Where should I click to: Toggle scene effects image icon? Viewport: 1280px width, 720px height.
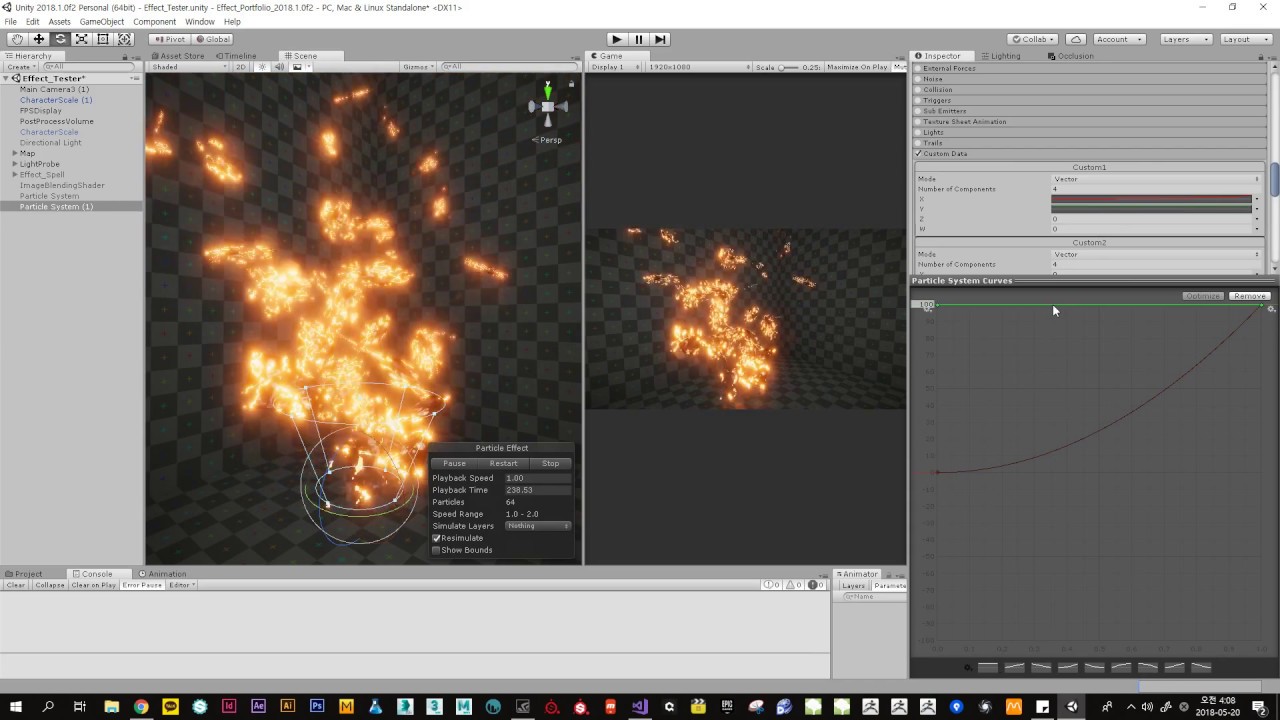tap(297, 67)
